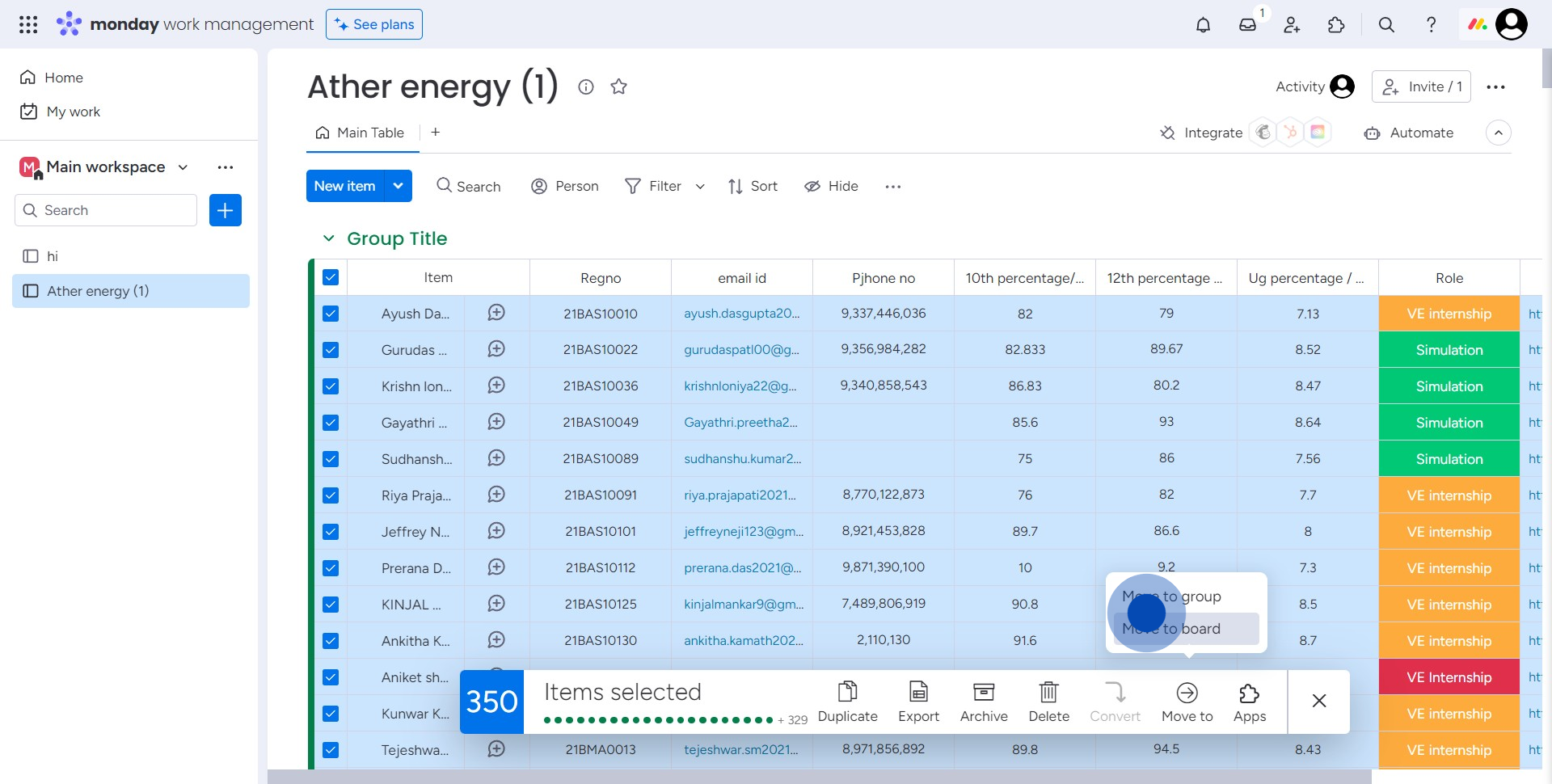Open conversation for Ayush Da... row
The width and height of the screenshot is (1552, 784).
tap(496, 313)
